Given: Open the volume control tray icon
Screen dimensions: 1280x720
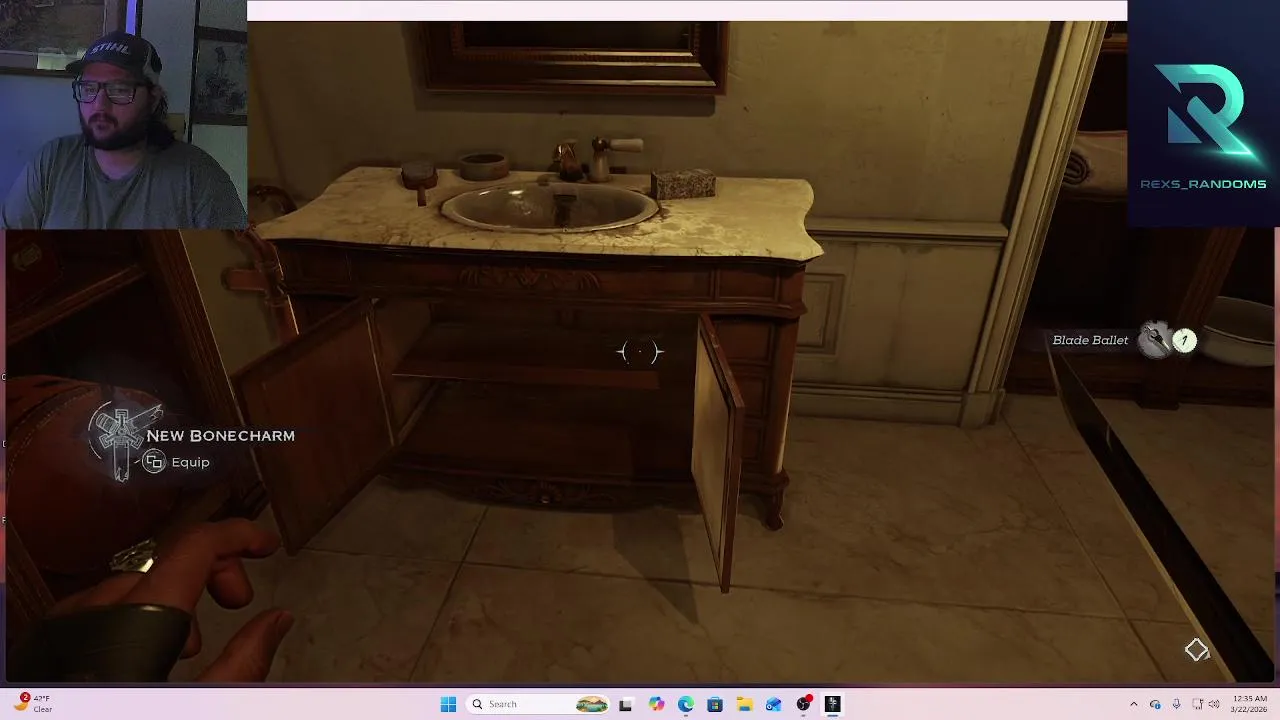Looking at the screenshot, I should tap(1216, 704).
